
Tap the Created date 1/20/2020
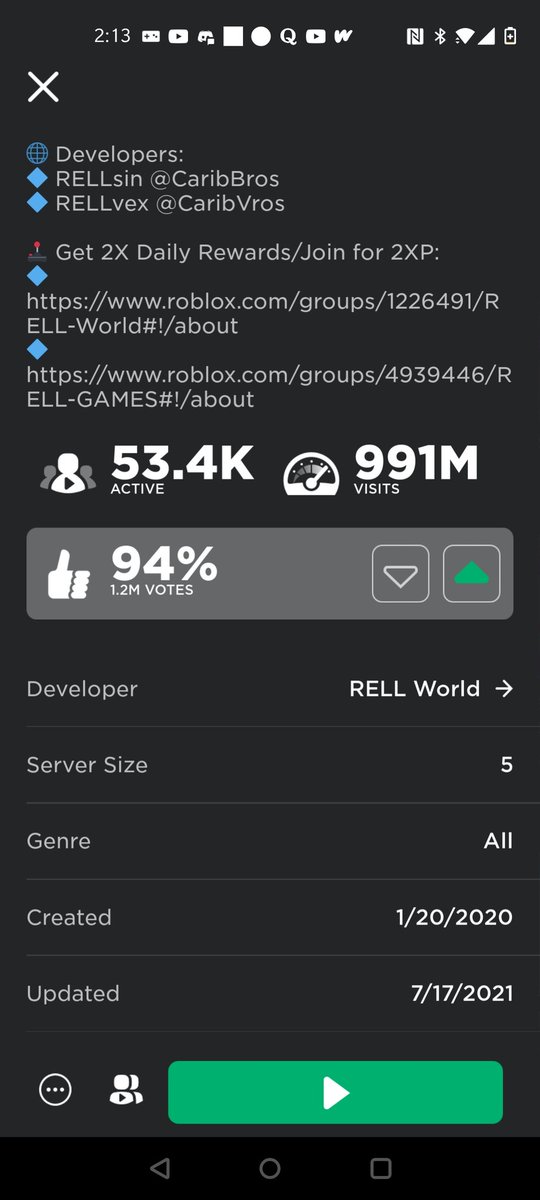click(x=454, y=917)
